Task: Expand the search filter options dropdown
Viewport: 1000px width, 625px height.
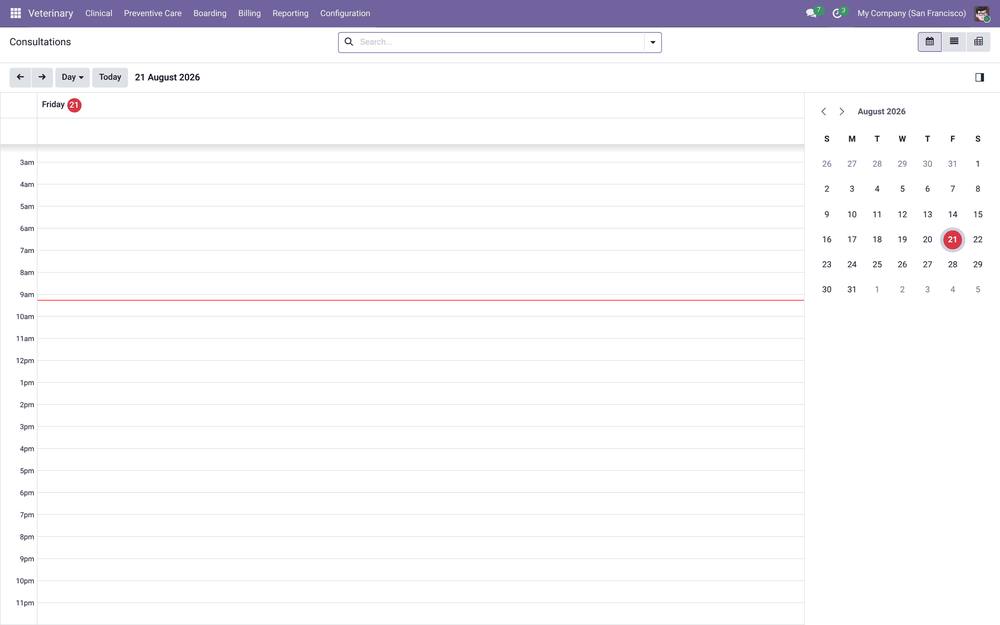Action: 652,42
